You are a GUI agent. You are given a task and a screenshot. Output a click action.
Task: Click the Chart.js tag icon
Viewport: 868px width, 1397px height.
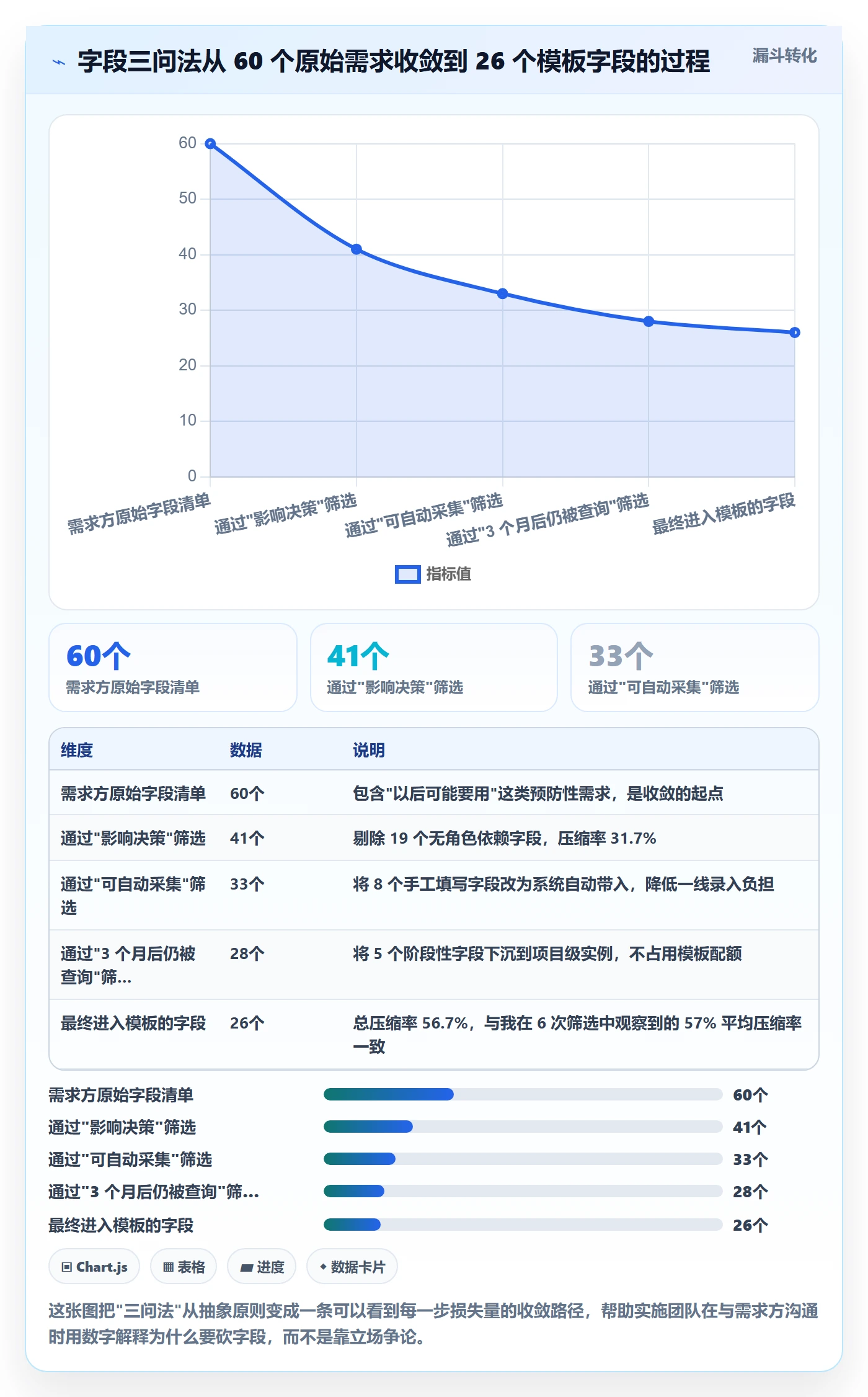[x=67, y=1267]
